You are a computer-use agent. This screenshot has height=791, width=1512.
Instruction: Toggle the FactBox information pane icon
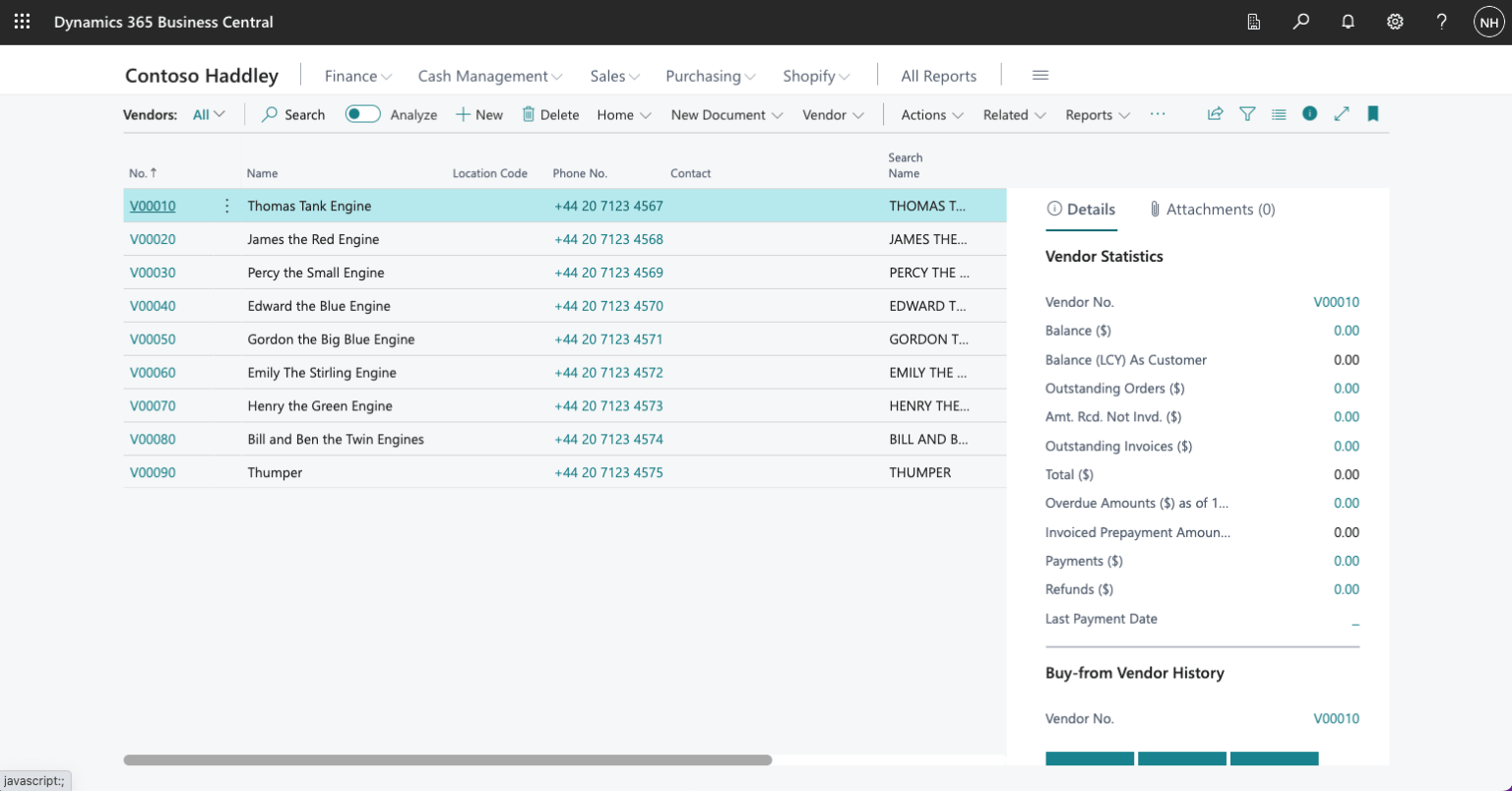[1309, 114]
